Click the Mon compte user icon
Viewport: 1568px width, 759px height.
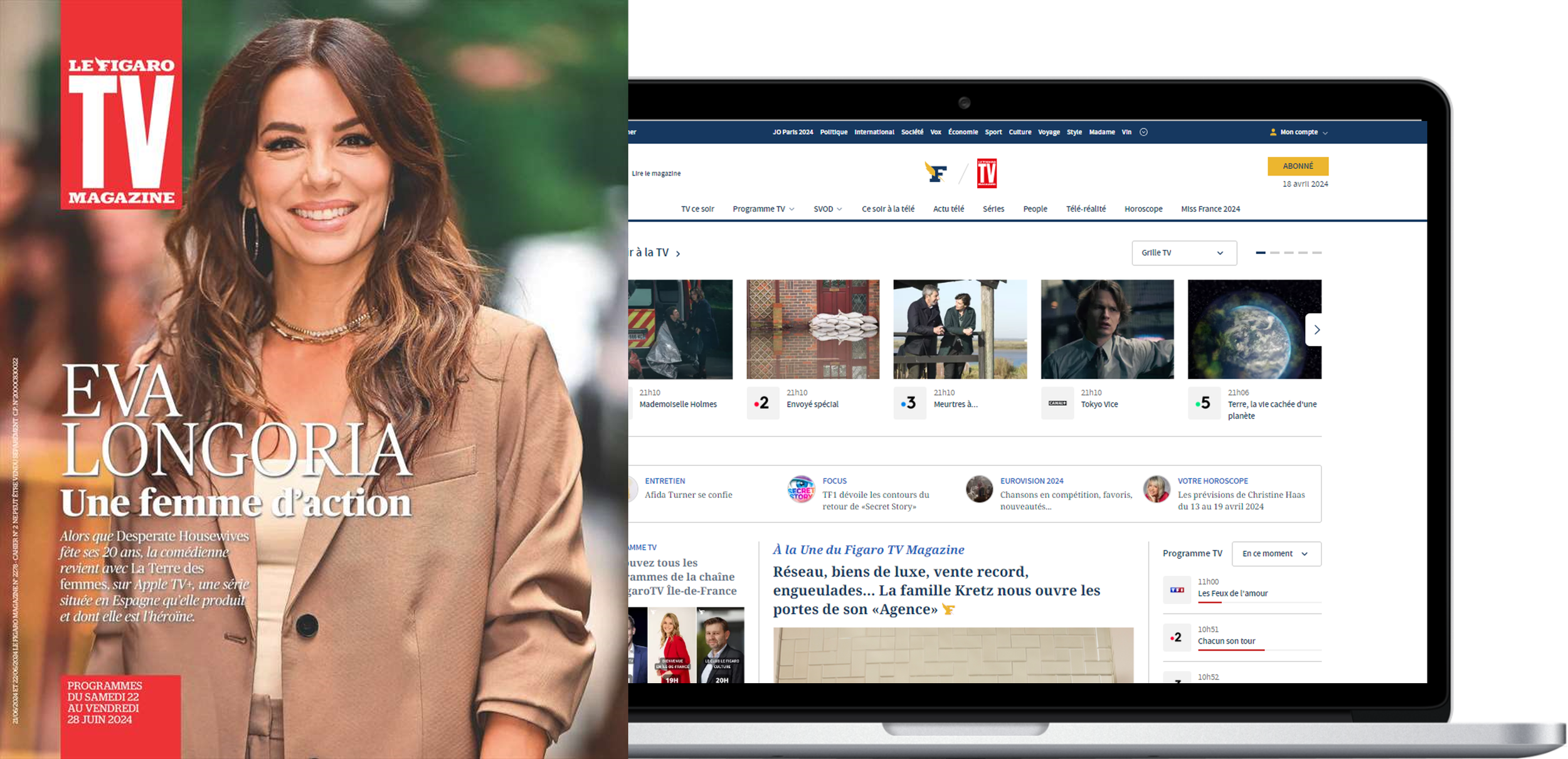1273,132
